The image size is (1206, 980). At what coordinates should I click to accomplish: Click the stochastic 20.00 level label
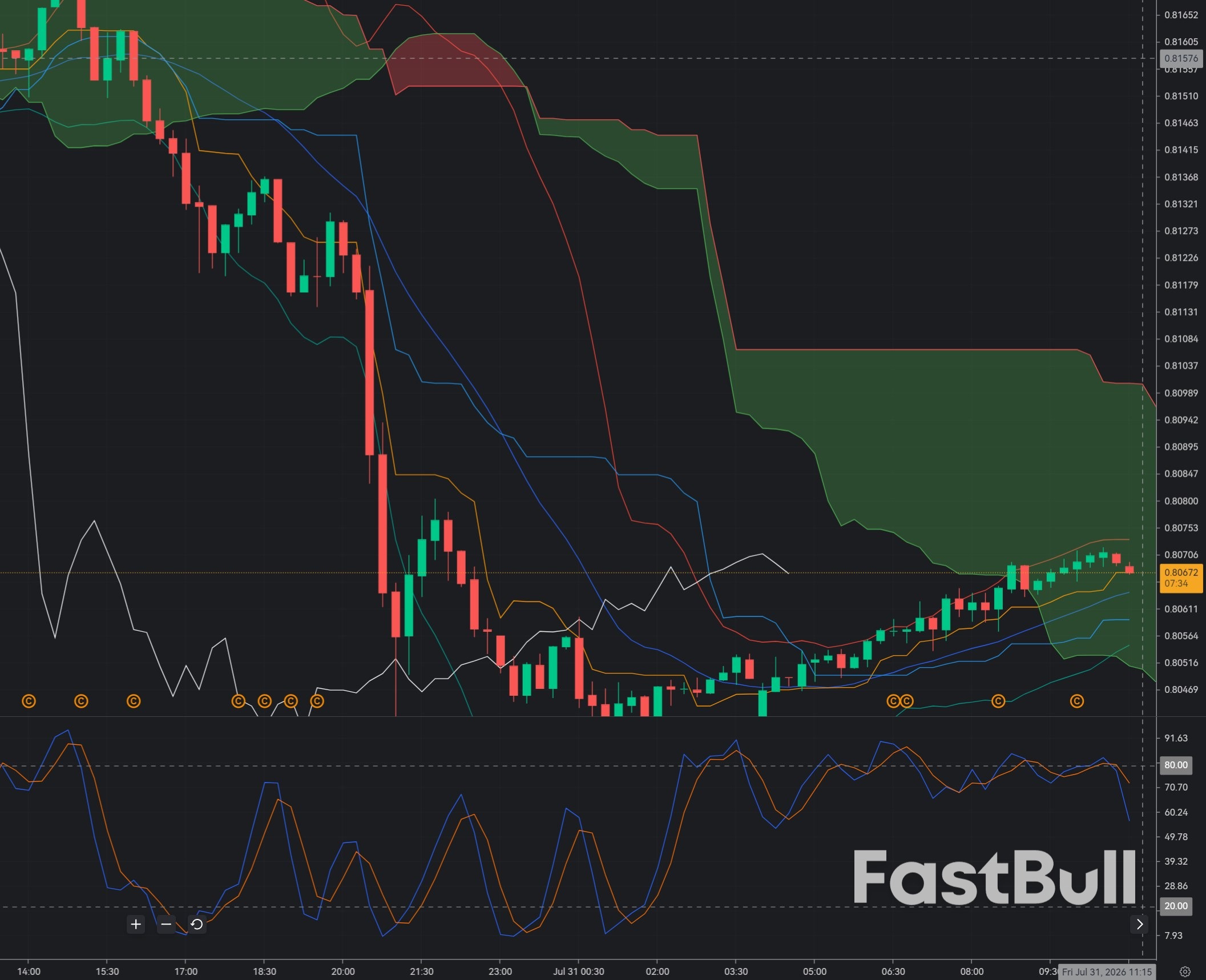click(x=1176, y=906)
